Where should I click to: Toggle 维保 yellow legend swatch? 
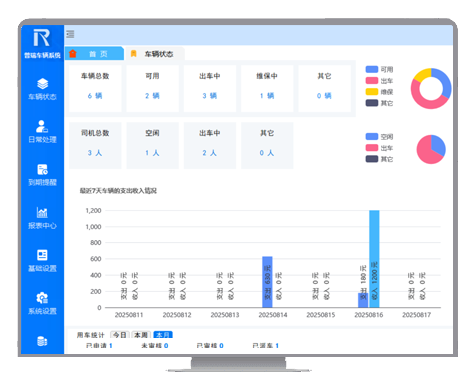tap(372, 92)
